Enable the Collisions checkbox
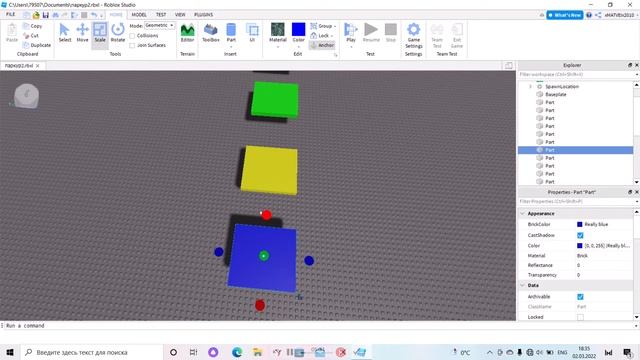Image resolution: width=640 pixels, height=360 pixels. click(132, 36)
